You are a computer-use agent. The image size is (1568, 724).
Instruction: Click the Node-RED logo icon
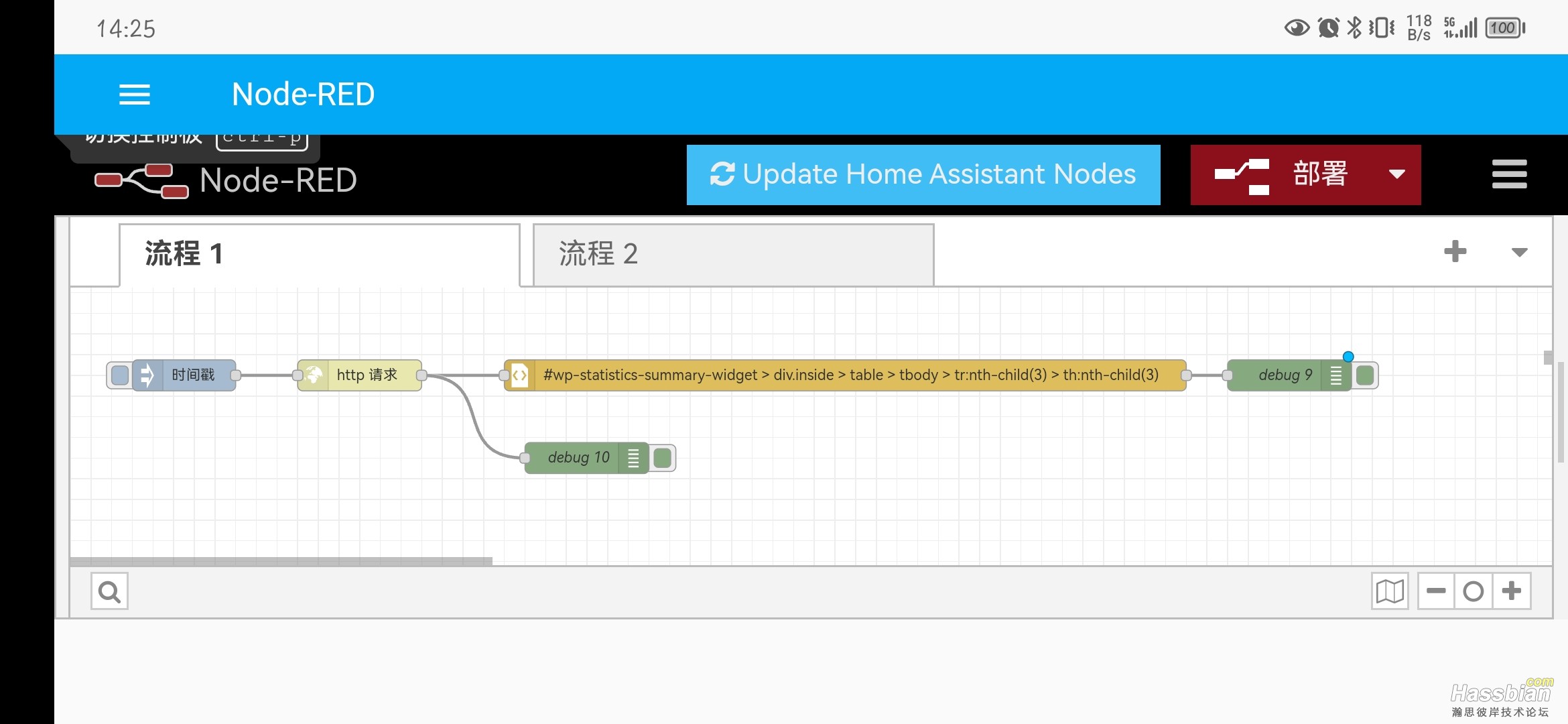tap(141, 181)
